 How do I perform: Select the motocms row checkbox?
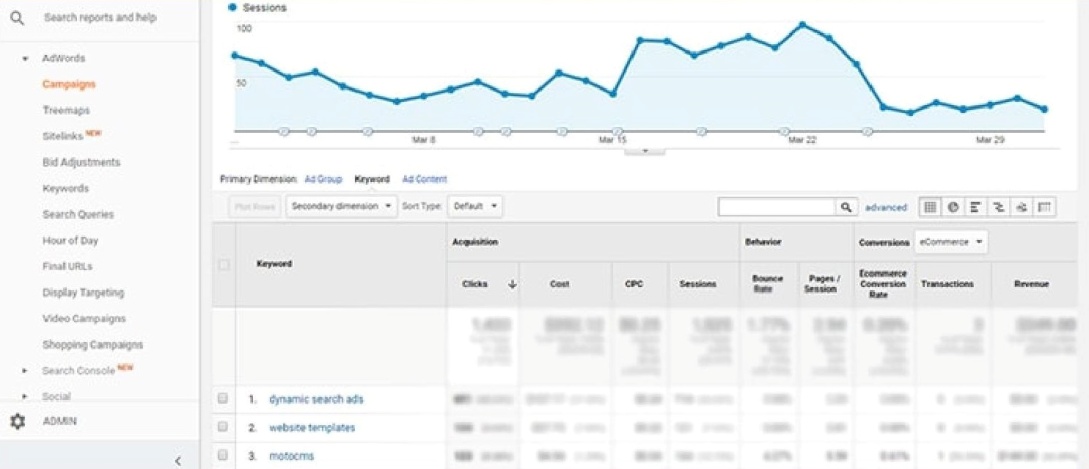223,455
